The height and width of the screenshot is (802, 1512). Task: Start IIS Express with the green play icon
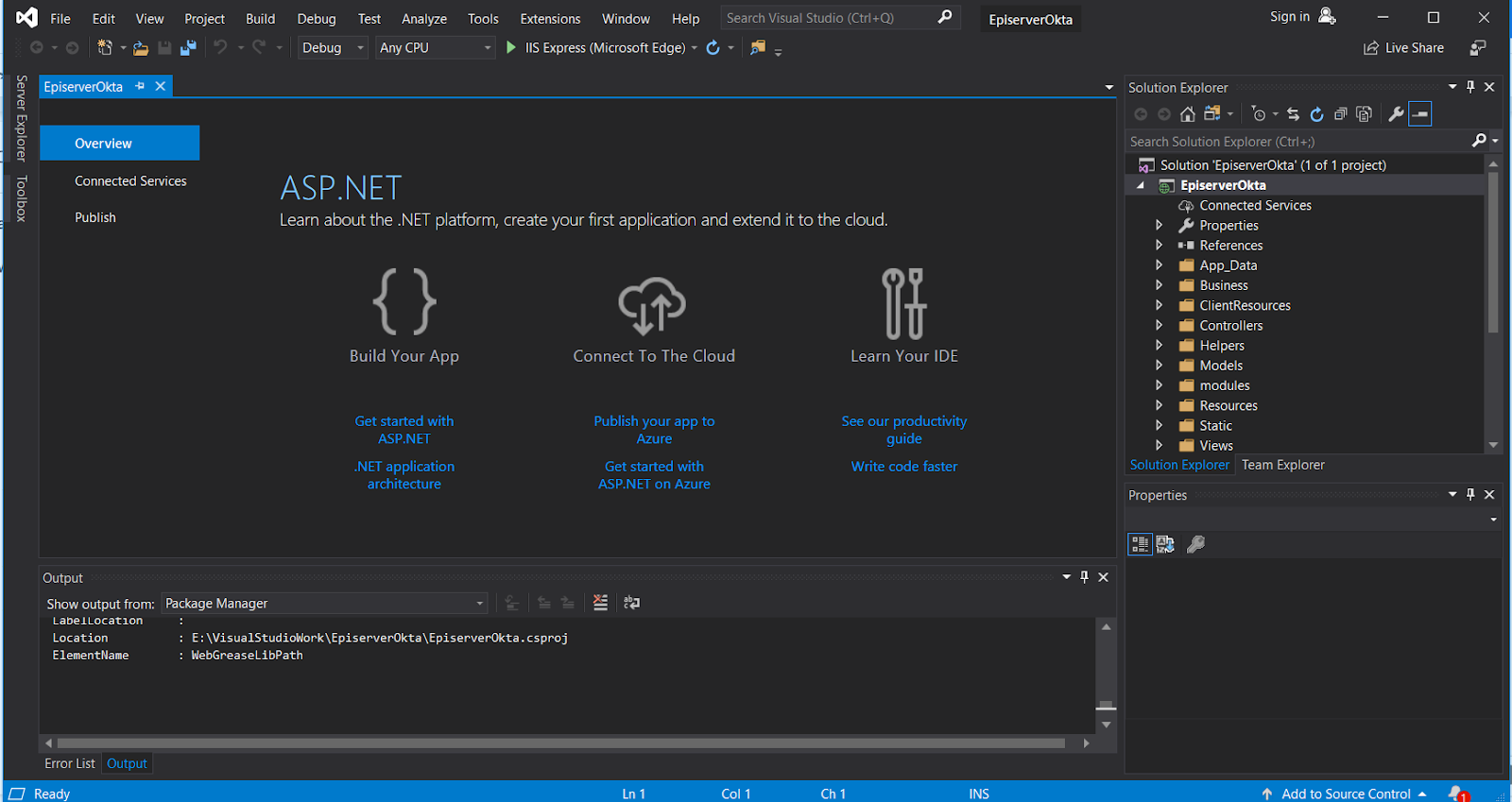click(511, 47)
